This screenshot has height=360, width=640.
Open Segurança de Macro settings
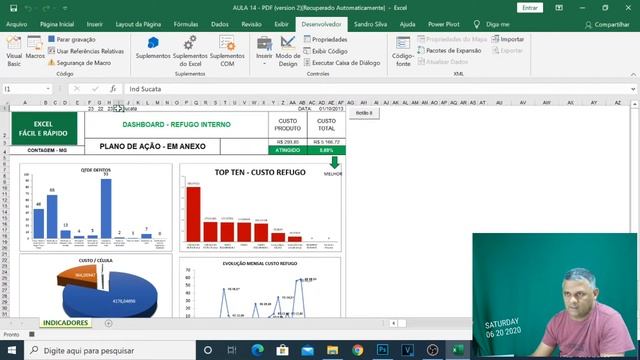[80, 63]
